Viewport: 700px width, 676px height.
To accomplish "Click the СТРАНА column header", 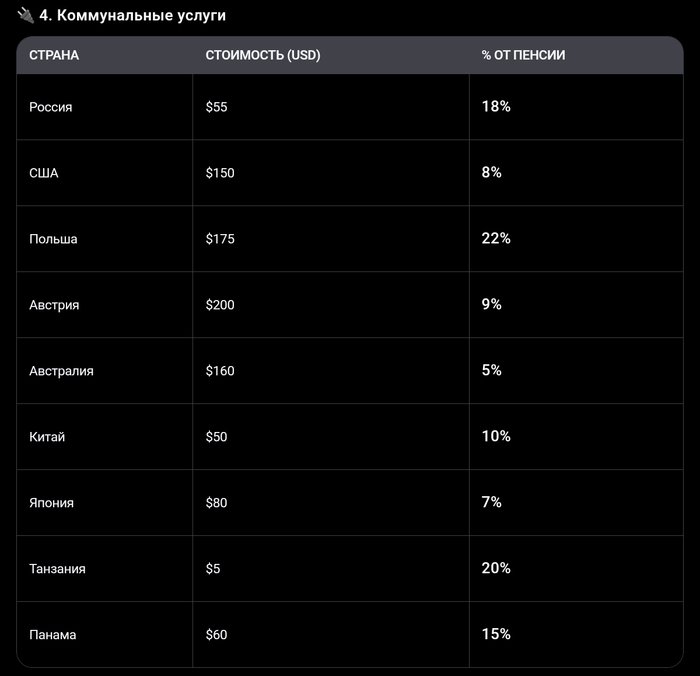I will tap(54, 55).
